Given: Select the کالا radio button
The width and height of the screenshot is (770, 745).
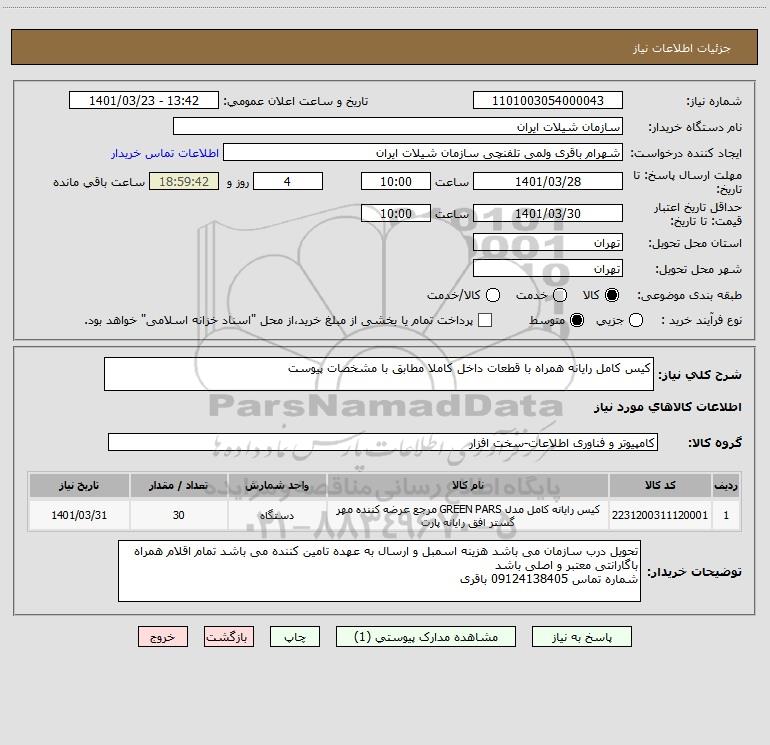Looking at the screenshot, I should [x=612, y=295].
